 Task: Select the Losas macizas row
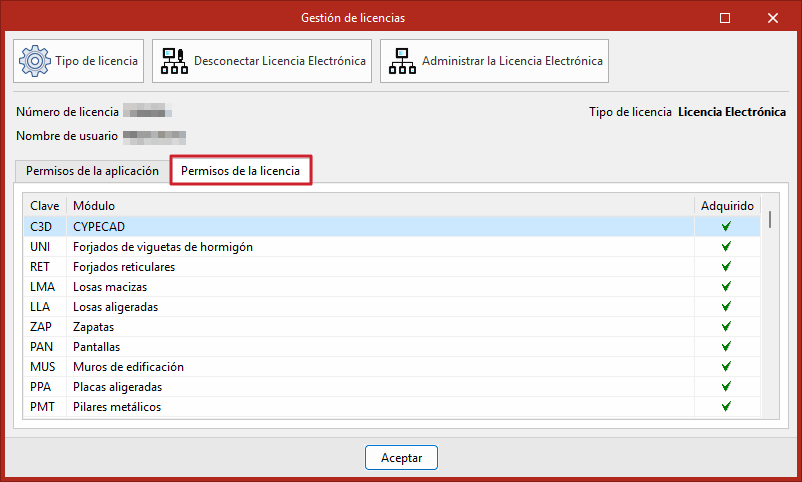point(392,287)
